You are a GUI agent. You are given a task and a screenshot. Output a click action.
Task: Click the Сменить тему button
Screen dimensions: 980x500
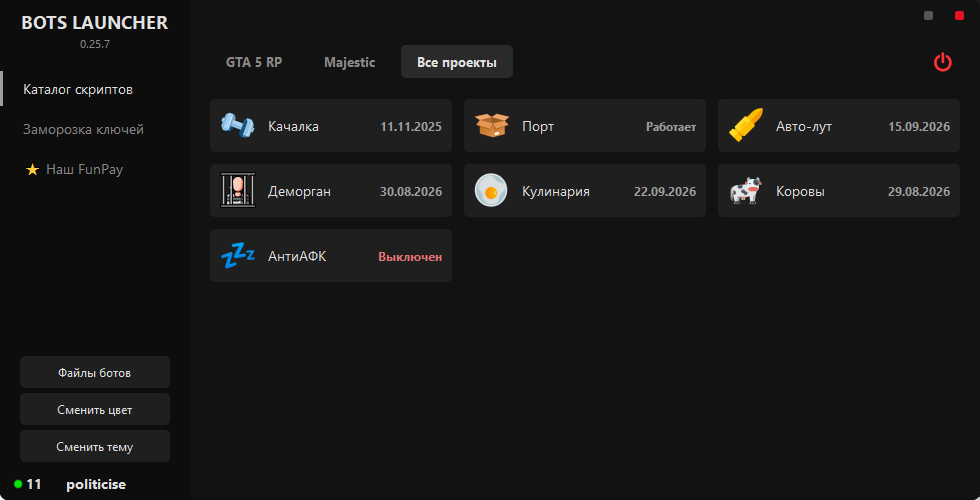[95, 446]
